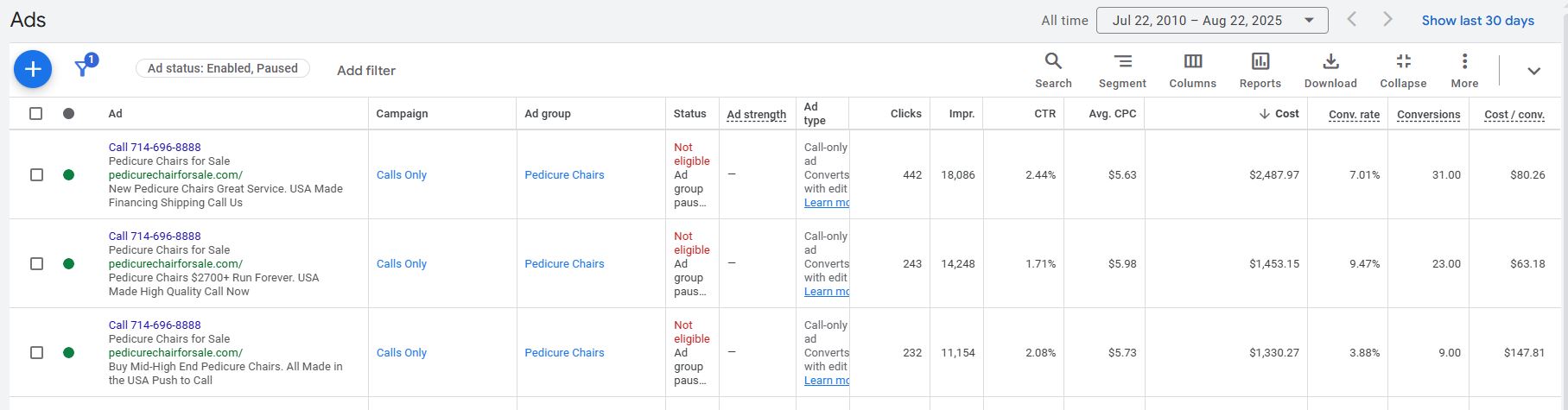Click Learn more link in $80.26 row
This screenshot has width=1568, height=410.
[x=827, y=203]
